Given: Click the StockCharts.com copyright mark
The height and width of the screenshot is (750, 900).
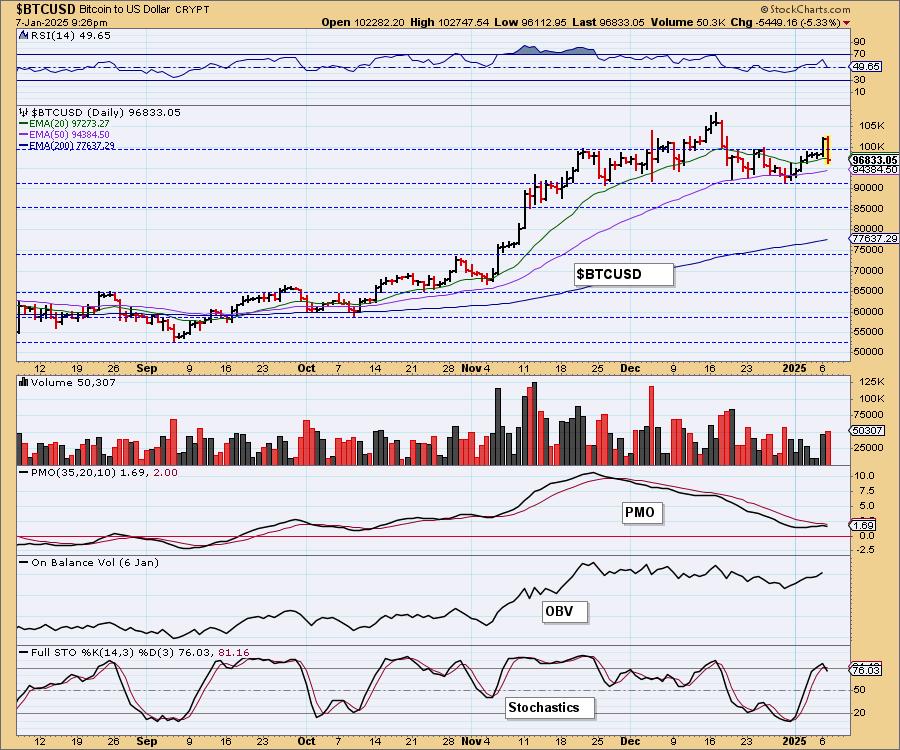Looking at the screenshot, I should pos(805,9).
